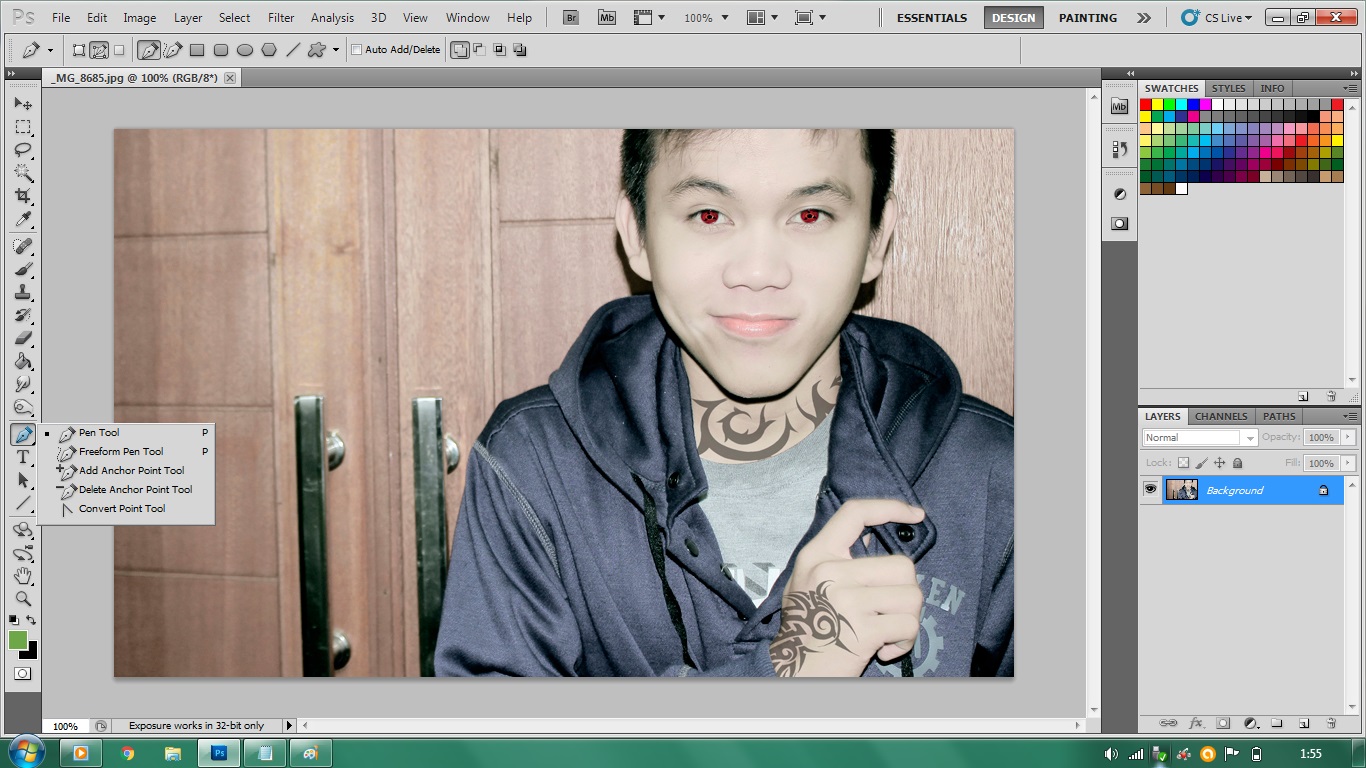Choose Polygon shape in options bar
Viewport: 1366px width, 768px height.
(x=269, y=49)
